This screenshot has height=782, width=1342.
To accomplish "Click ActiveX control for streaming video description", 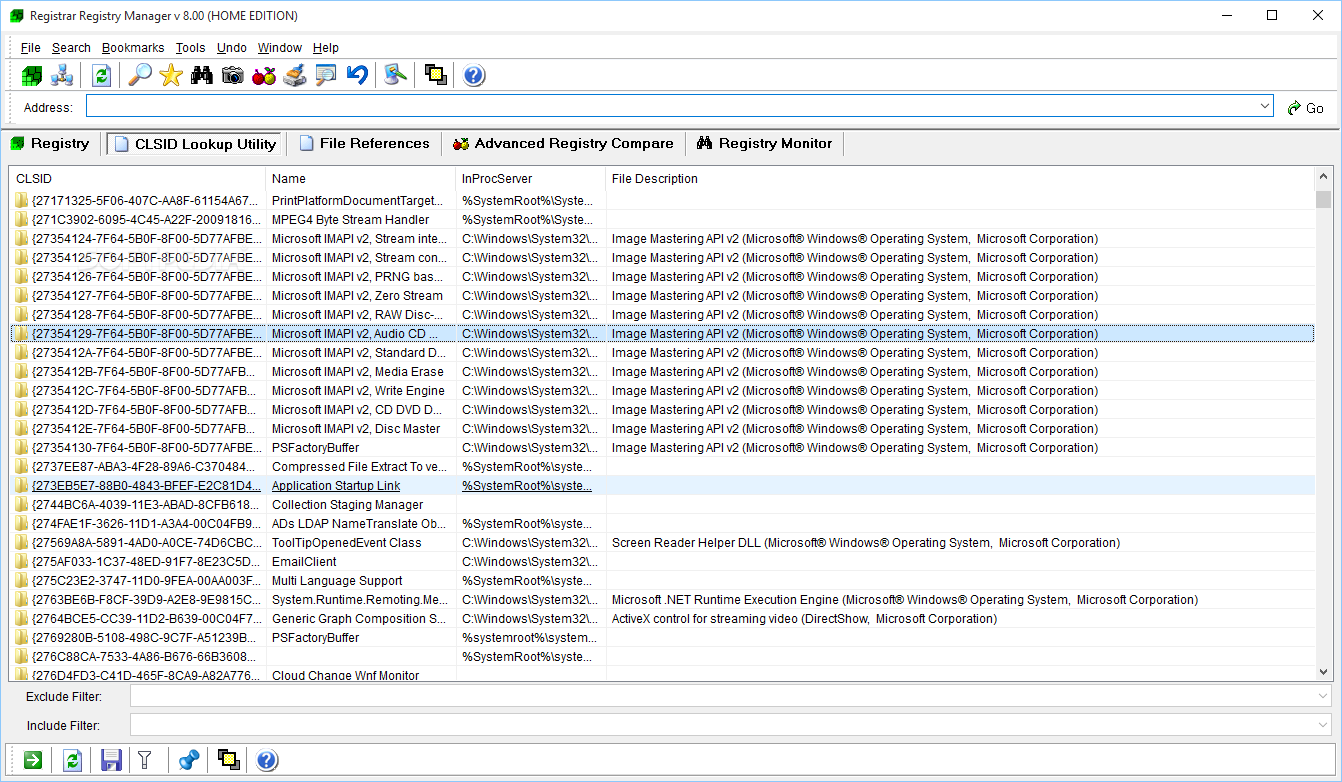I will (x=804, y=619).
